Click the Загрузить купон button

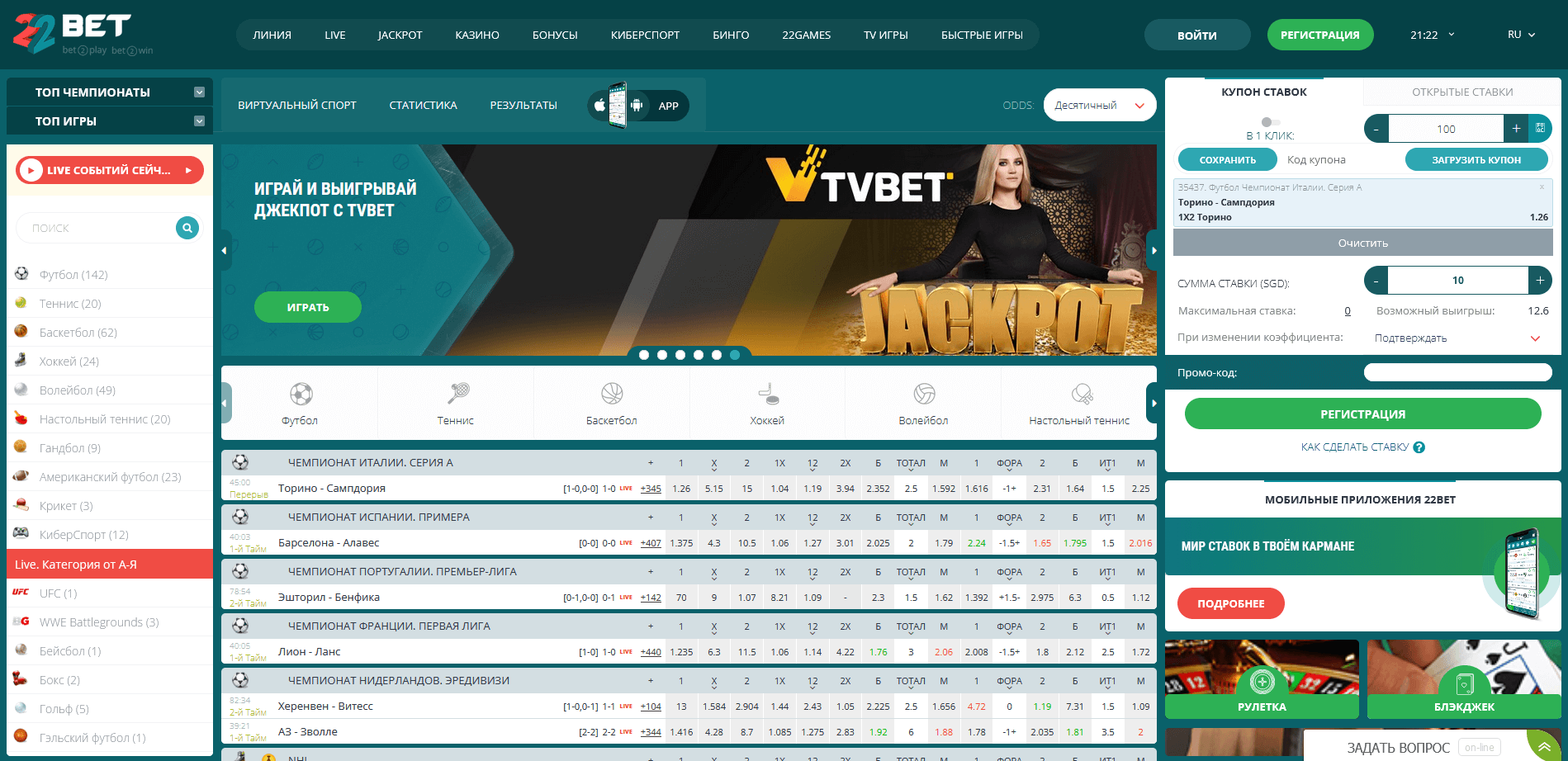1476,160
